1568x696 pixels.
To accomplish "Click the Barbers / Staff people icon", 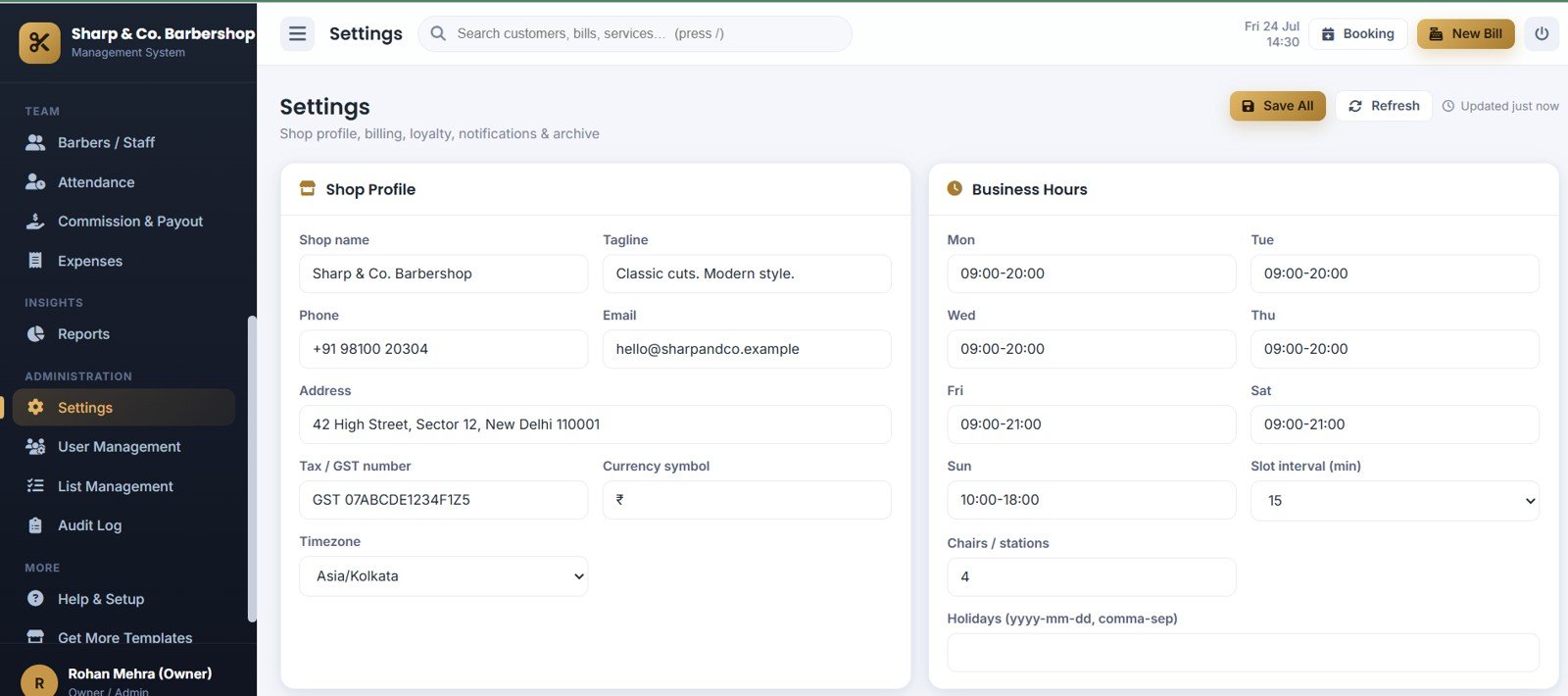I will point(35,143).
